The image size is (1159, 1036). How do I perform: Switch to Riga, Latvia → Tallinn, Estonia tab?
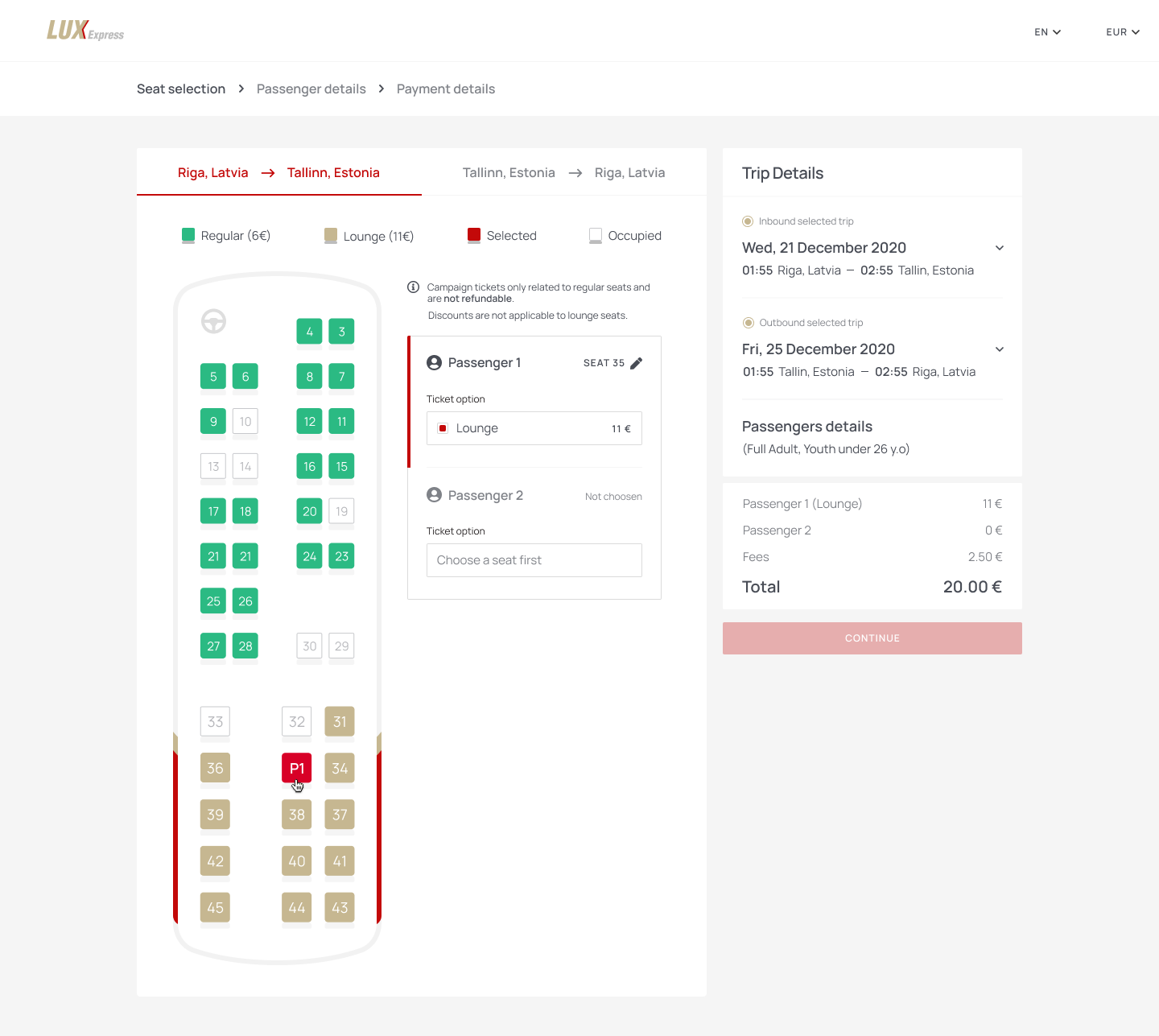[279, 172]
